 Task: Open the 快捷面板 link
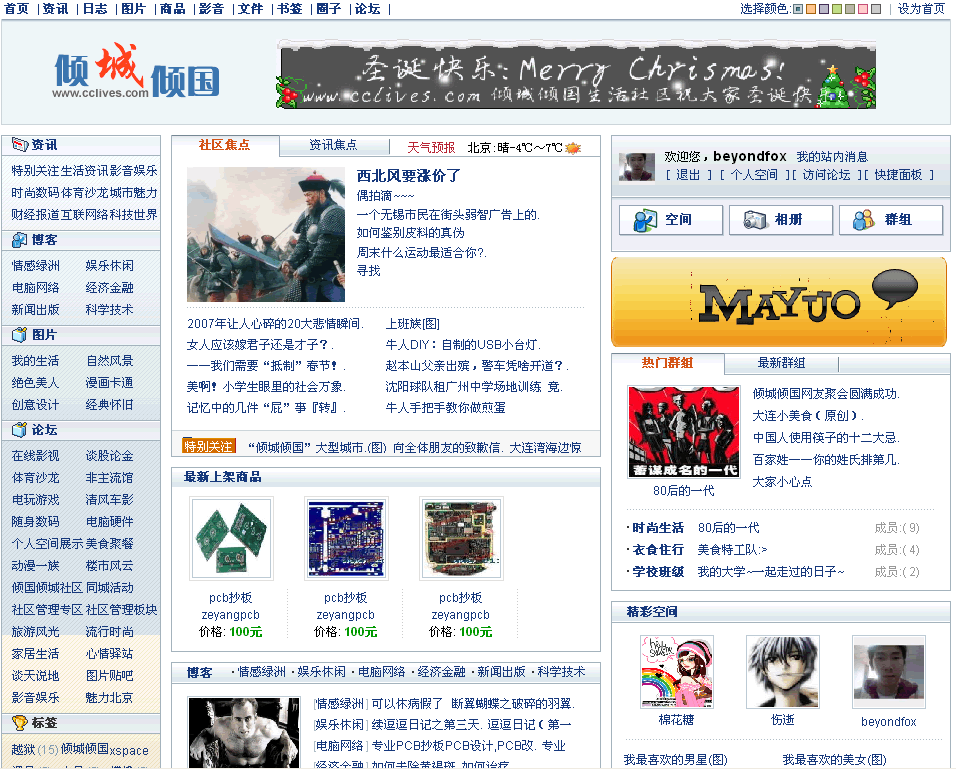click(898, 175)
